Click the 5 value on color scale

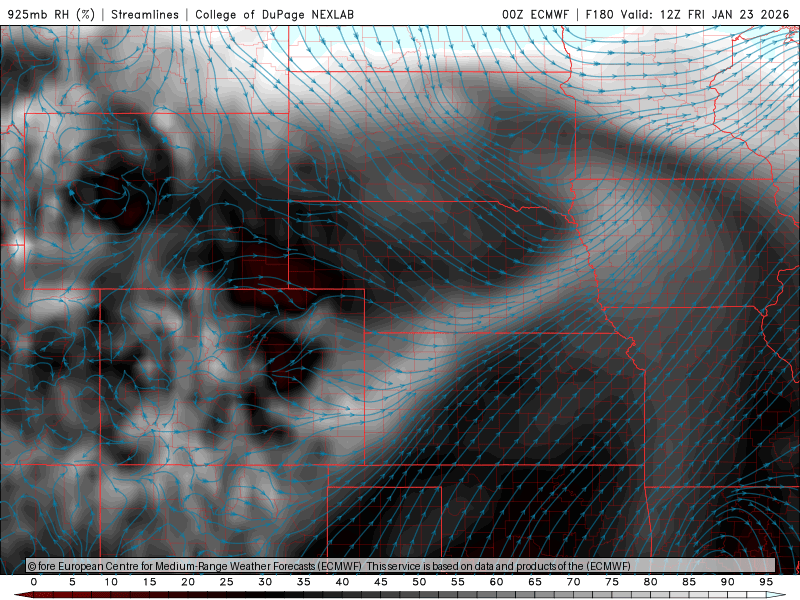coord(72,582)
